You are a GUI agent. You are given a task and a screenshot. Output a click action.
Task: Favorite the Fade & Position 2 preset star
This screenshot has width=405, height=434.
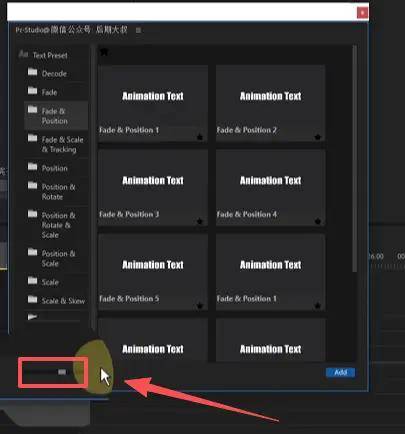317,137
